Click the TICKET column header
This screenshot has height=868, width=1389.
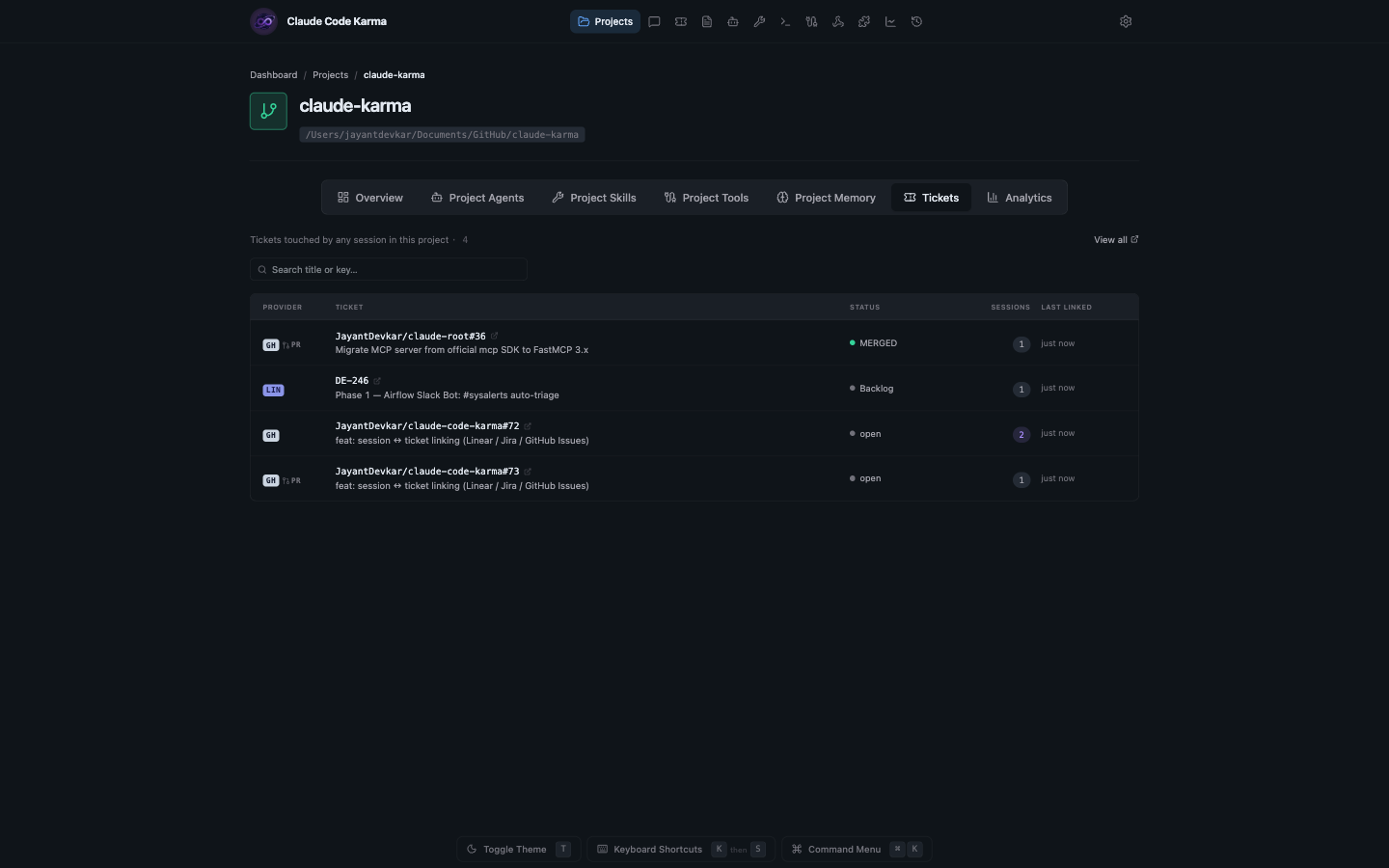click(349, 308)
